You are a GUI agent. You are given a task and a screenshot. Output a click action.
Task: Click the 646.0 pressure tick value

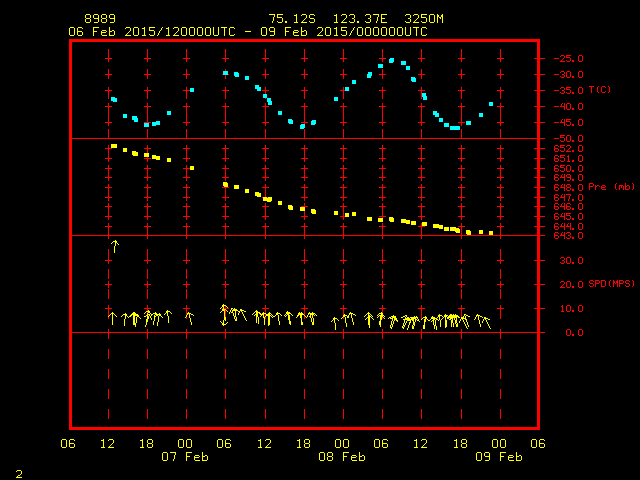tap(569, 207)
